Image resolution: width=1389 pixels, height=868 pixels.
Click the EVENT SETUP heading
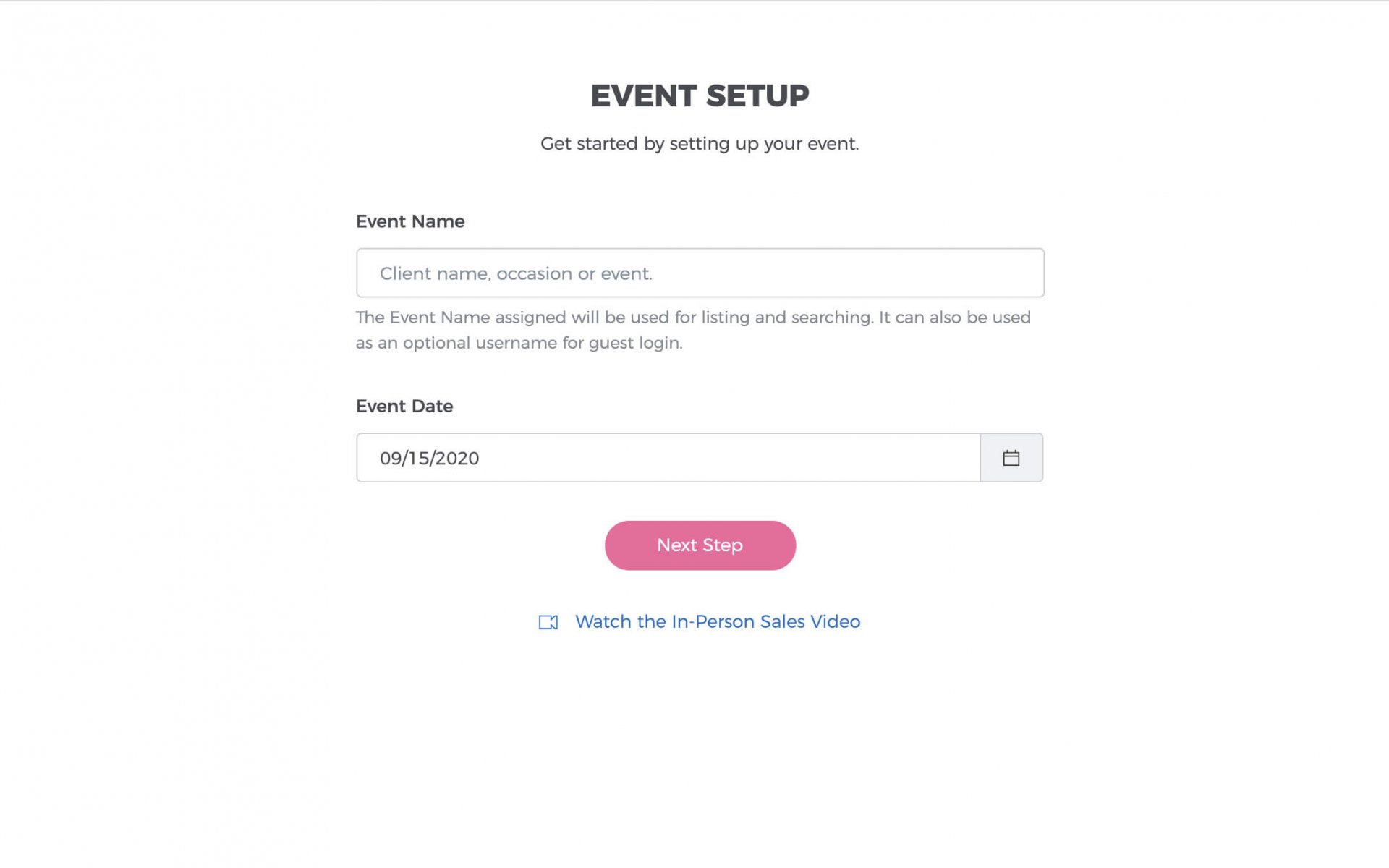click(x=700, y=95)
